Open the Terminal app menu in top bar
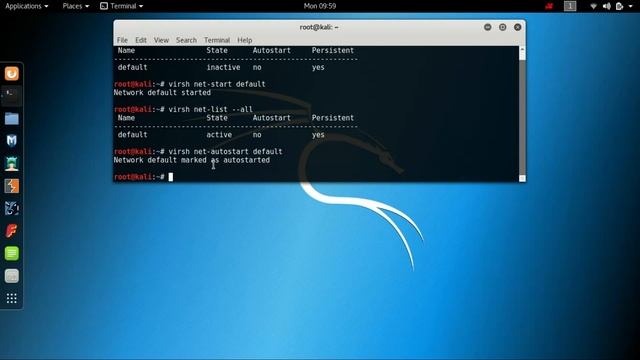 tap(122, 6)
